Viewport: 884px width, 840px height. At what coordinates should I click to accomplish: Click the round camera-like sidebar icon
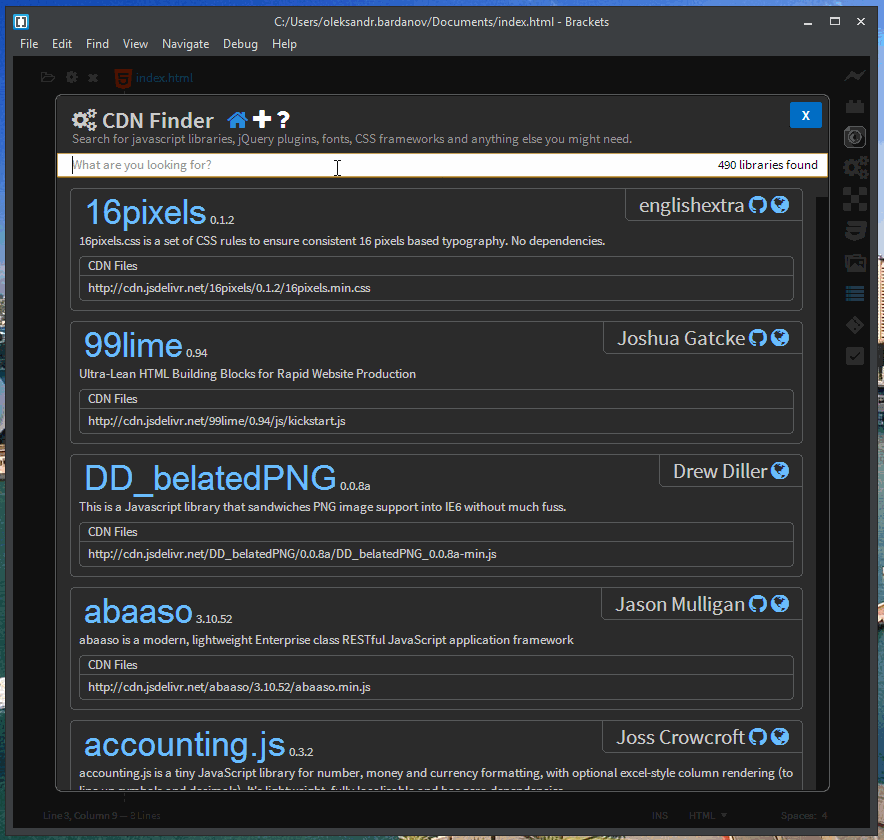click(x=855, y=137)
